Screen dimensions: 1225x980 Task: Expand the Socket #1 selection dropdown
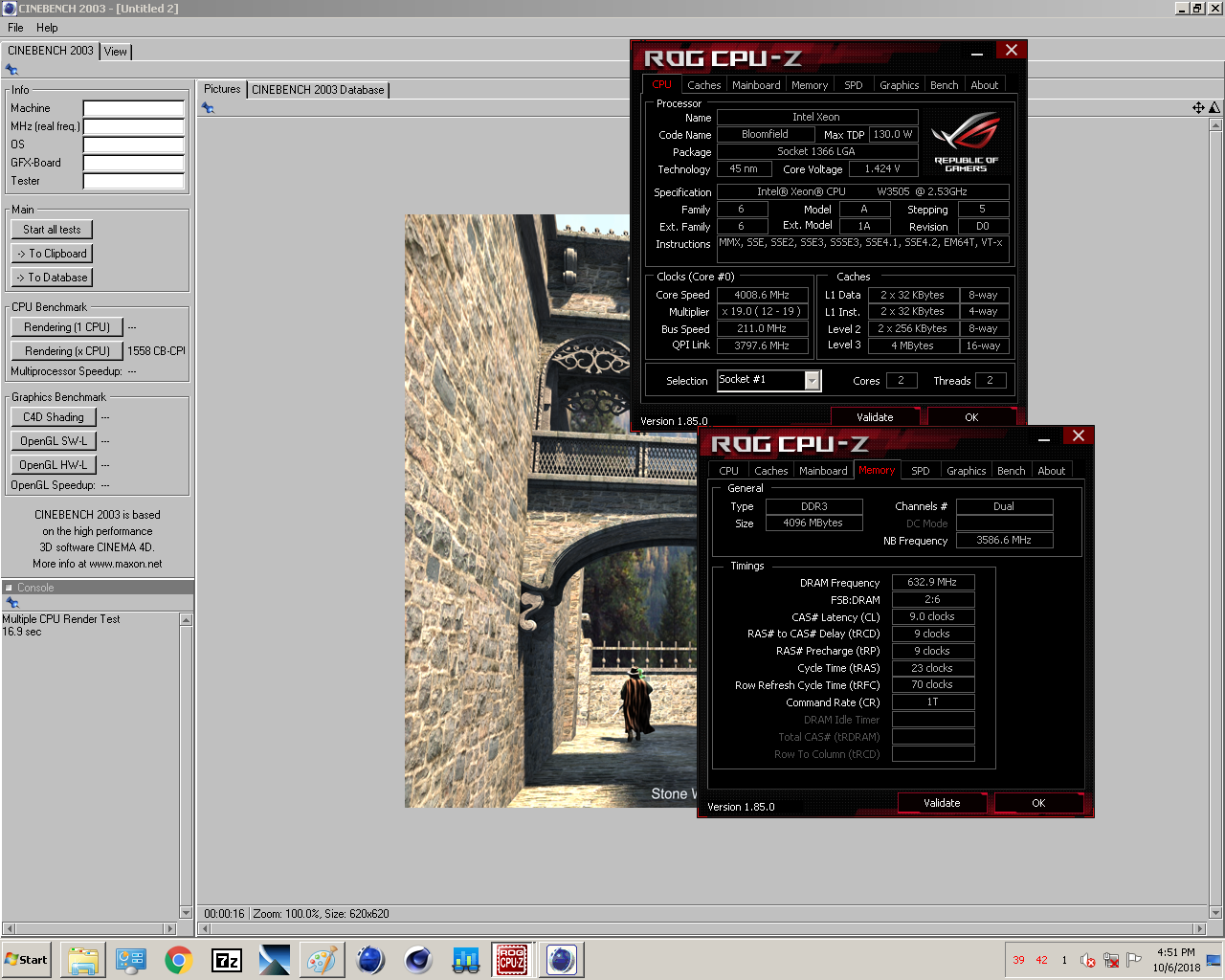click(x=812, y=381)
